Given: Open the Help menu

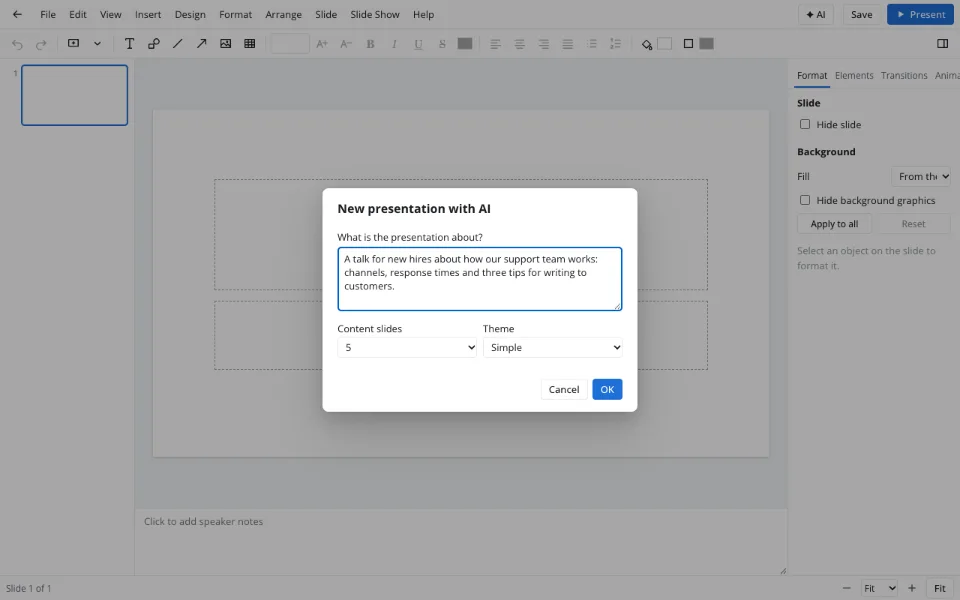Looking at the screenshot, I should click(x=423, y=14).
